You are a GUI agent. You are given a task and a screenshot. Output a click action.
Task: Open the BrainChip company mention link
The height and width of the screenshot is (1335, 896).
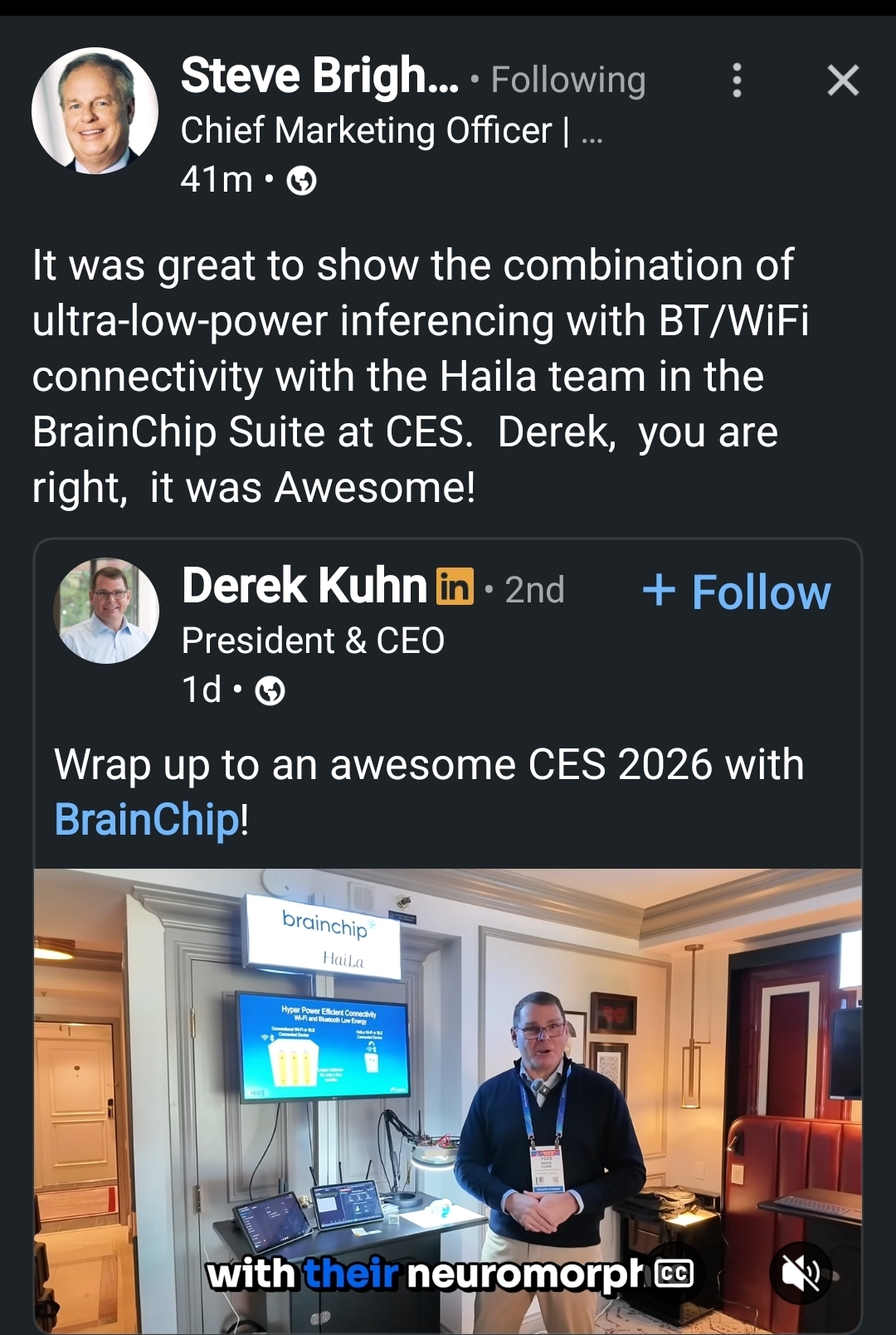click(147, 820)
